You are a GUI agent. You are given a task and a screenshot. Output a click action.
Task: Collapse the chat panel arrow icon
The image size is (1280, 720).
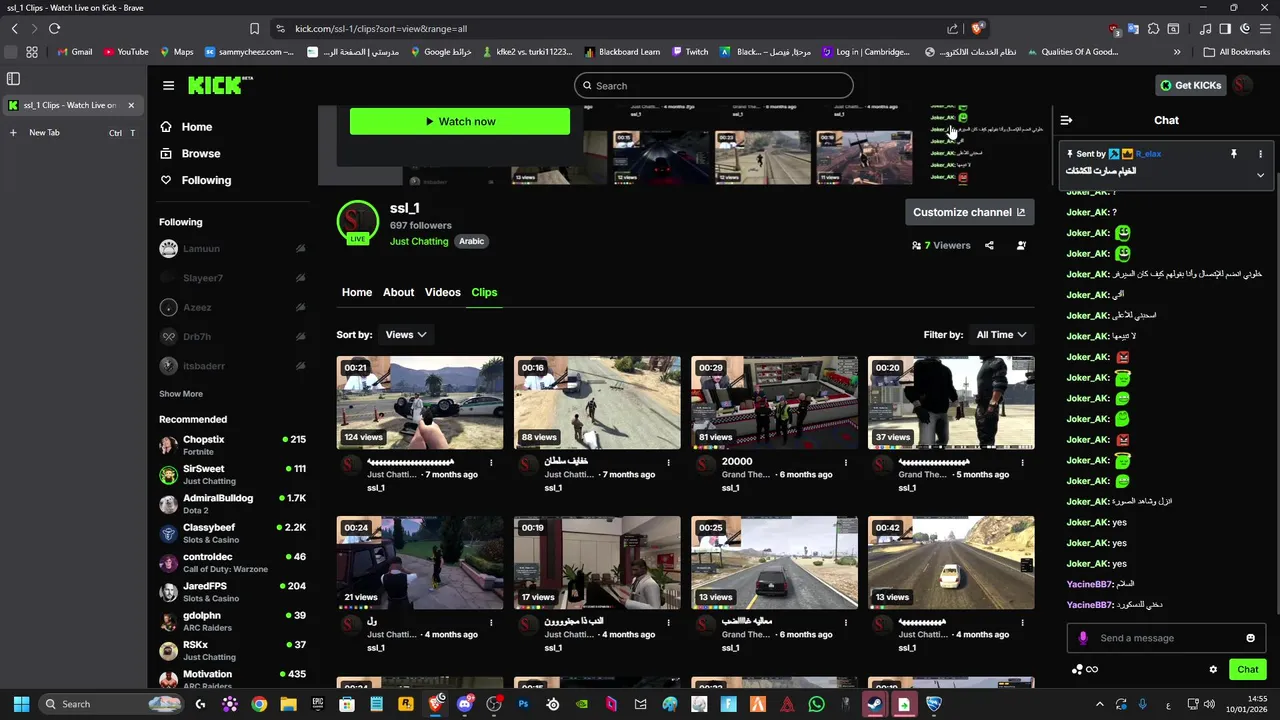[1066, 120]
